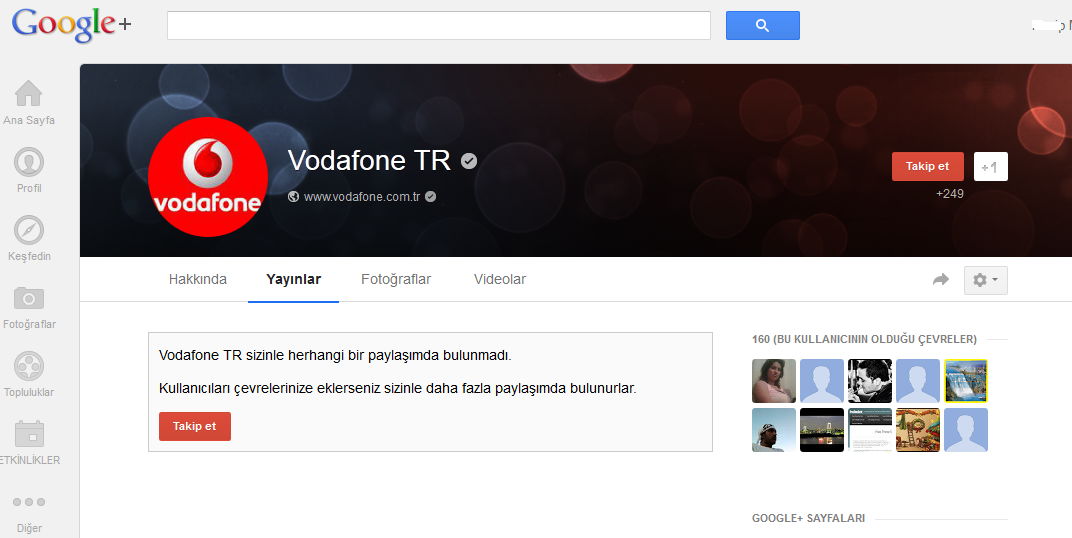The height and width of the screenshot is (538, 1072).
Task: Click 'GOOGLE+ SAYFALARI' heading
Action: [808, 518]
